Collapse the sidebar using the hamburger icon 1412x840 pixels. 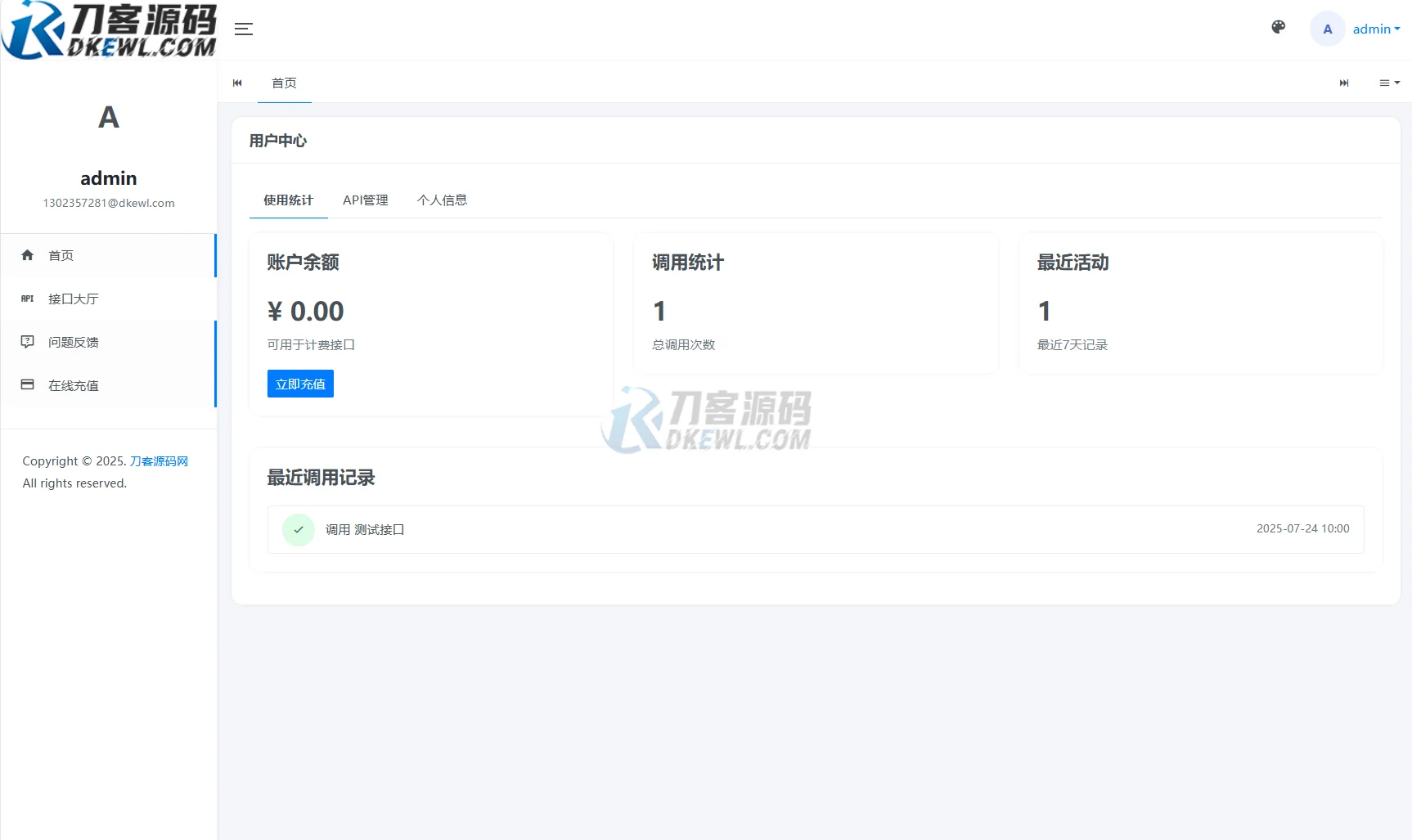(243, 29)
